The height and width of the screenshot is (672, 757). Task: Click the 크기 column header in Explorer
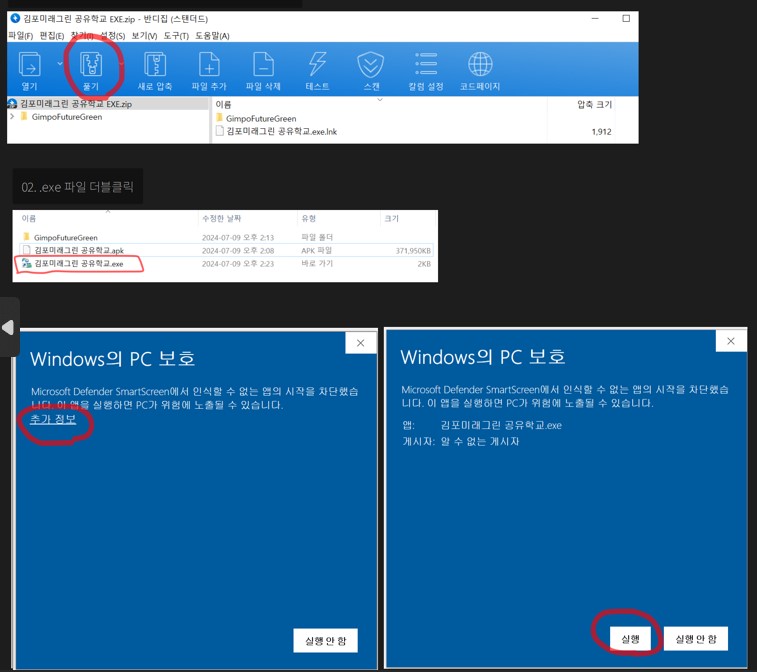[x=392, y=218]
